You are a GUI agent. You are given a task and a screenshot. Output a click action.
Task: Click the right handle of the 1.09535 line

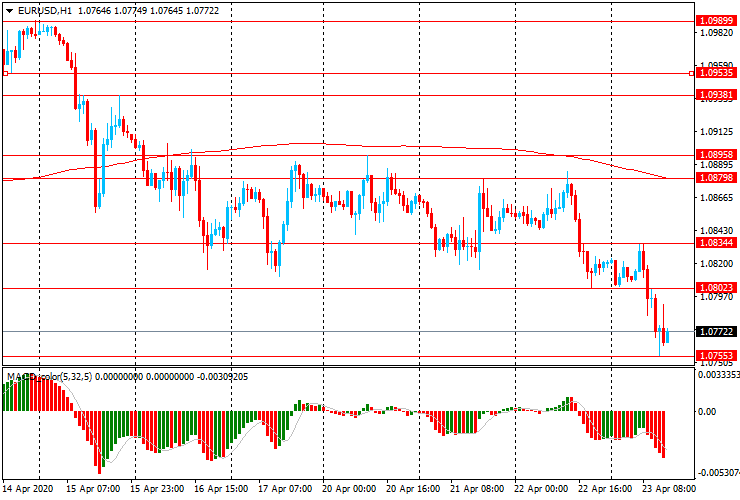click(x=691, y=73)
